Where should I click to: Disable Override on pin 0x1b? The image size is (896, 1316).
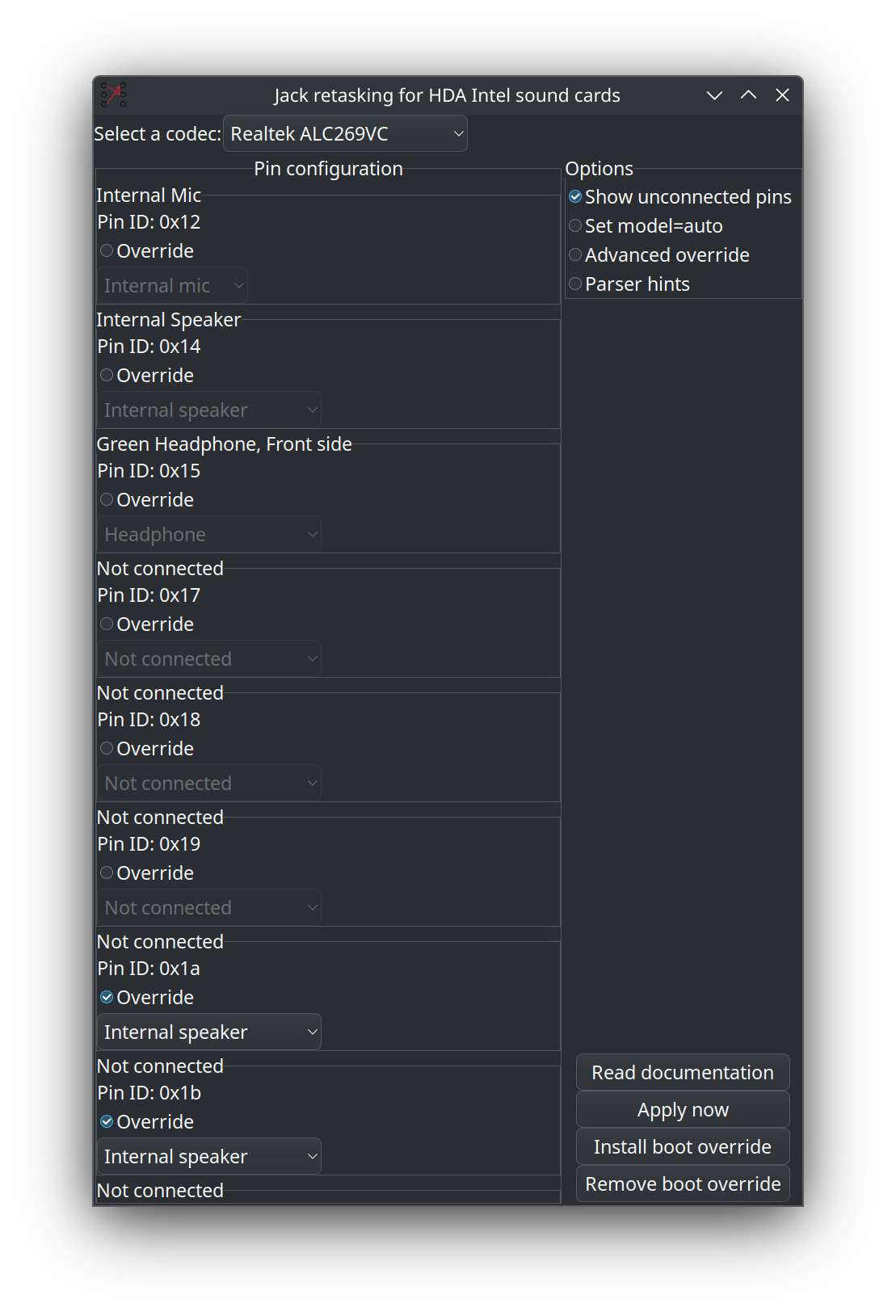coord(106,1120)
